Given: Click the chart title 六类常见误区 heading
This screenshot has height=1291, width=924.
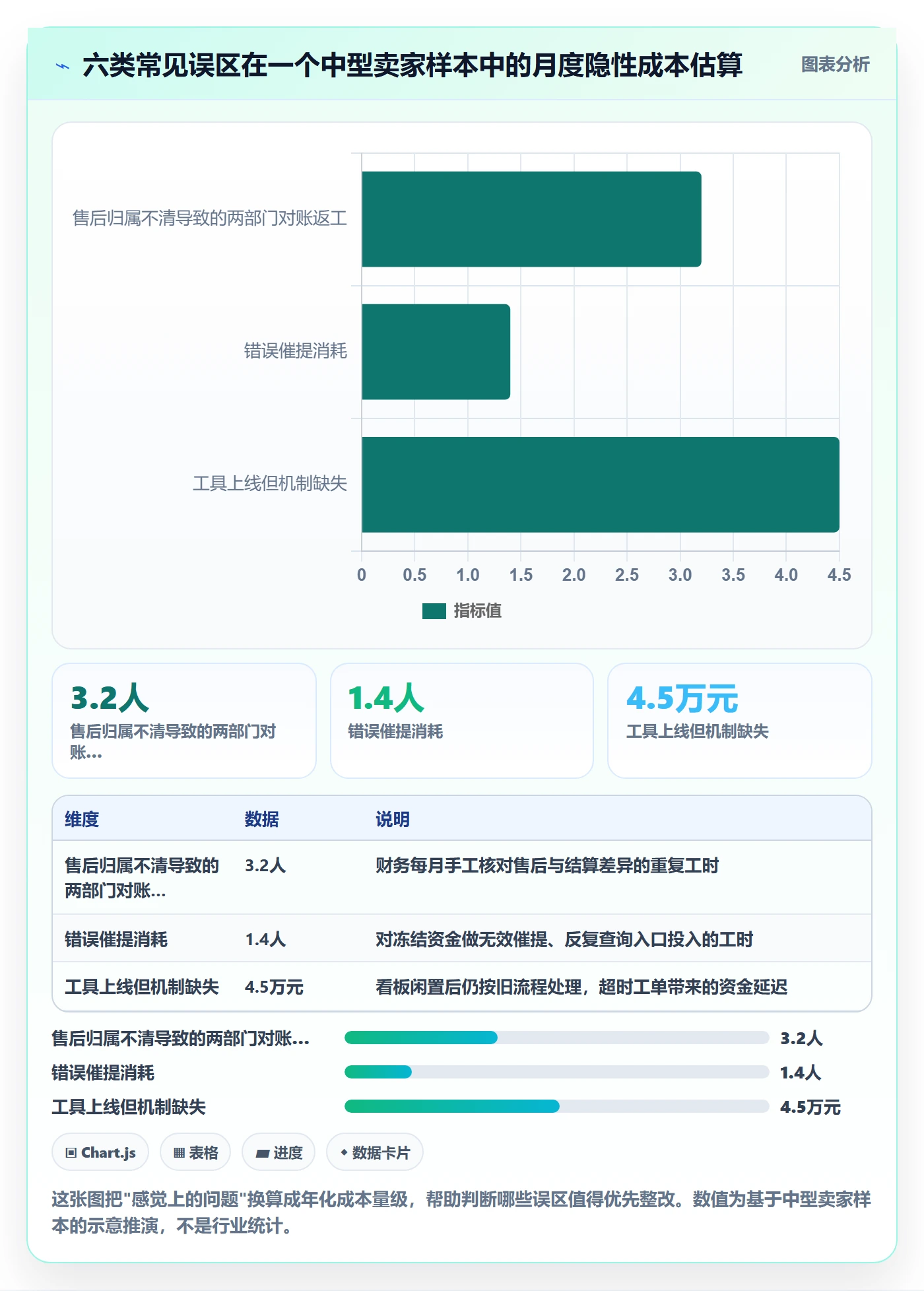Looking at the screenshot, I should 412,65.
